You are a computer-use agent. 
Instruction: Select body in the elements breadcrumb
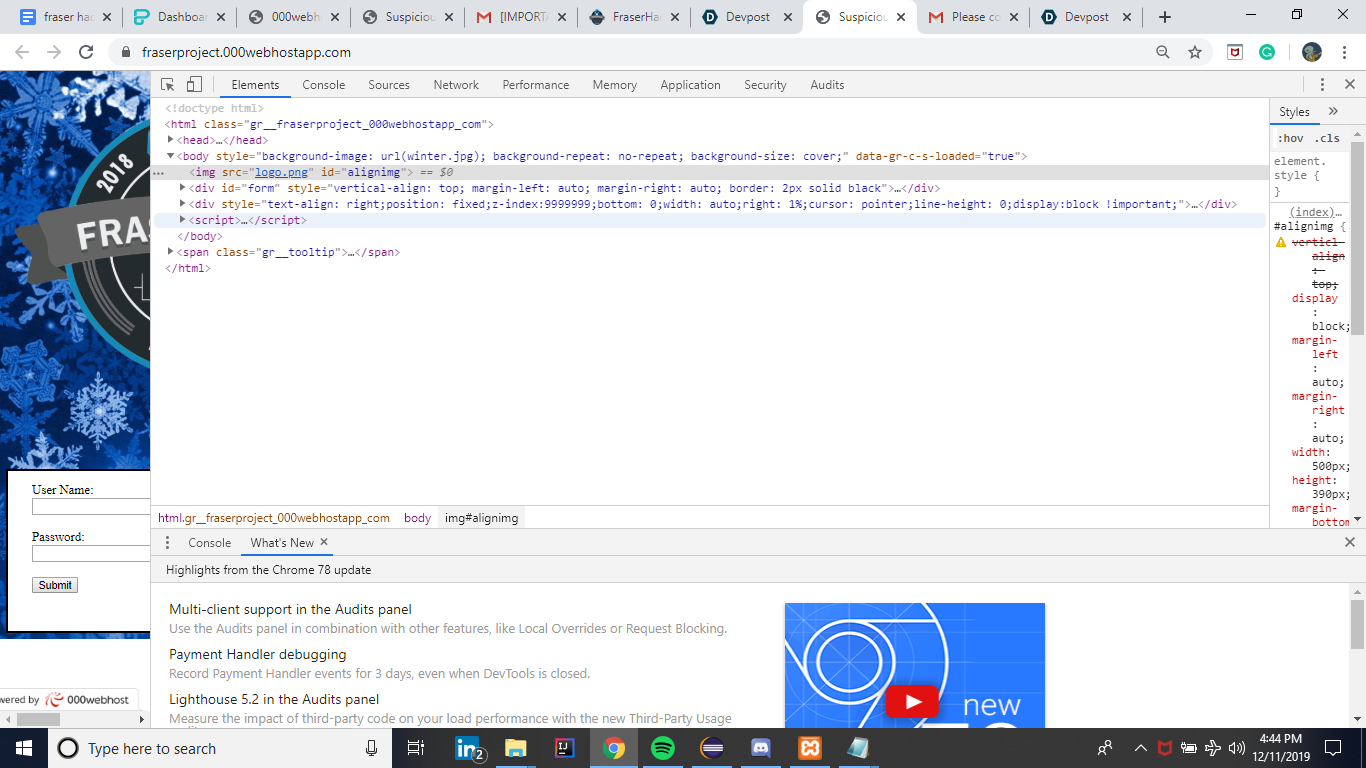(x=417, y=518)
